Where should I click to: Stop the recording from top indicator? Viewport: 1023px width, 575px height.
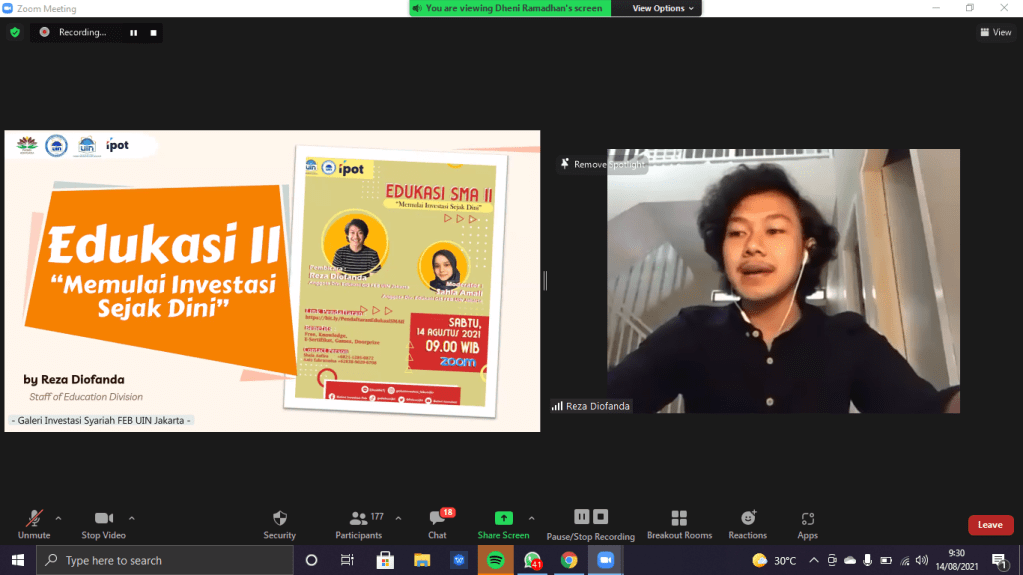pos(153,32)
